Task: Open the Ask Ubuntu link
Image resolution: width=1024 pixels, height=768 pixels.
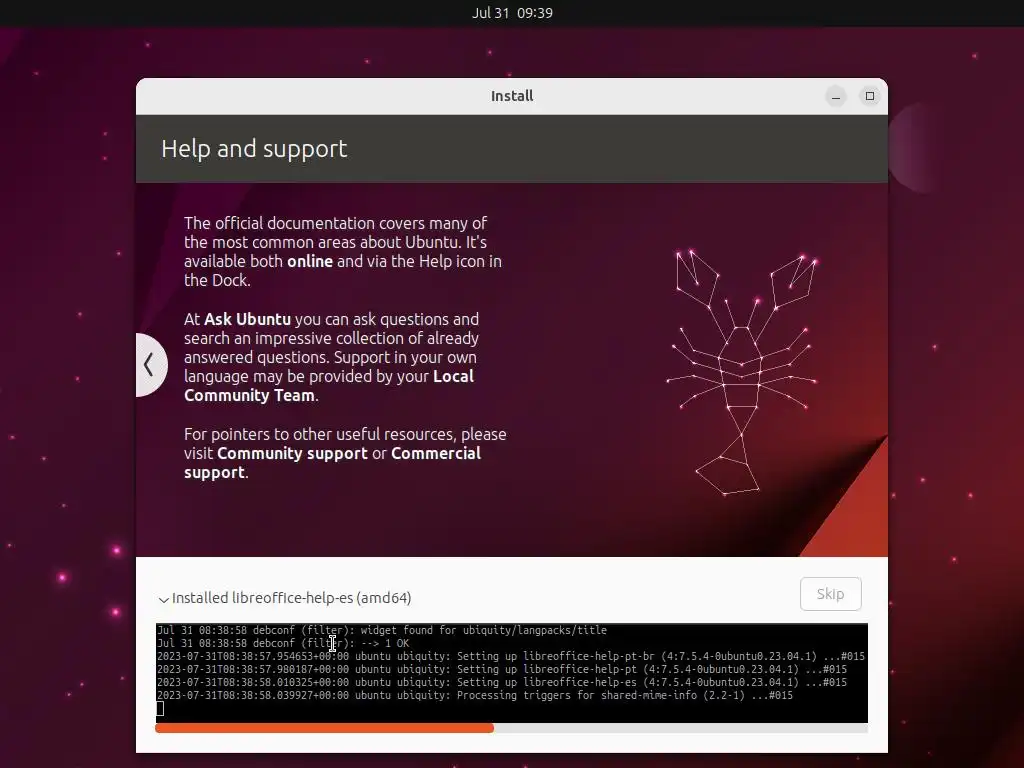Action: click(247, 319)
